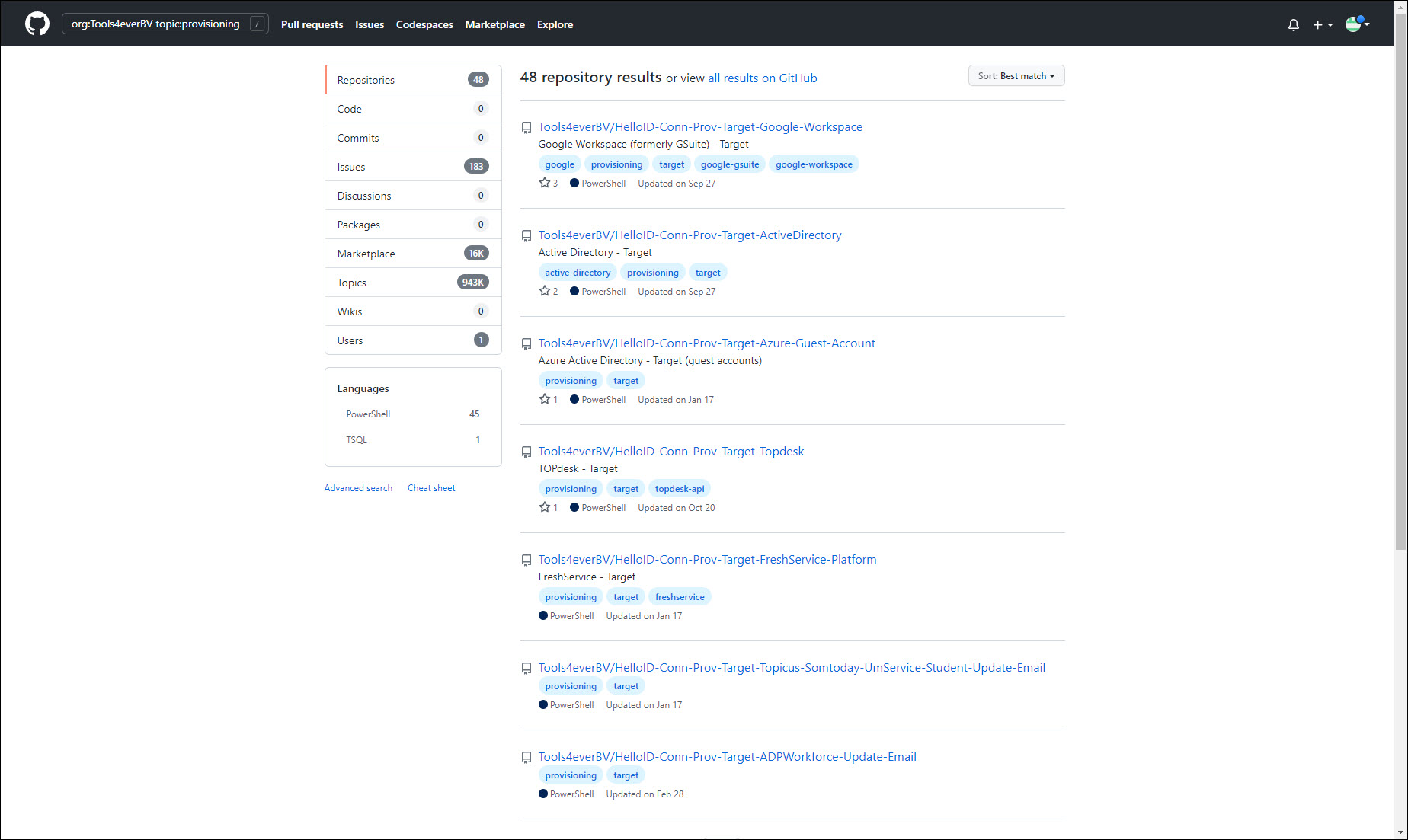Open the notifications bell

point(1294,24)
